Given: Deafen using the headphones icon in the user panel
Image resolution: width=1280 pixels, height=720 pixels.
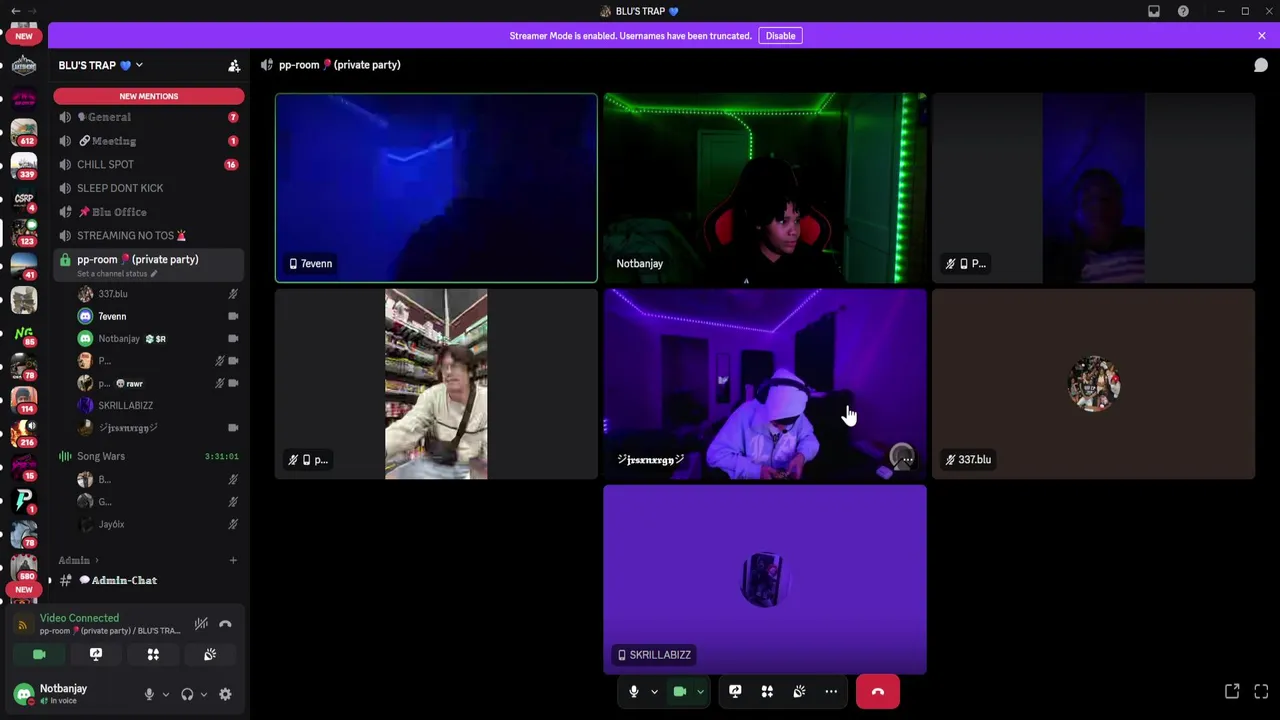Looking at the screenshot, I should tap(187, 694).
